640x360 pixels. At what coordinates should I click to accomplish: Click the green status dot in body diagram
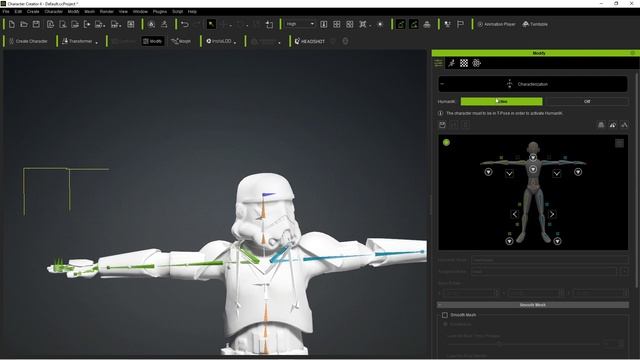[446, 142]
